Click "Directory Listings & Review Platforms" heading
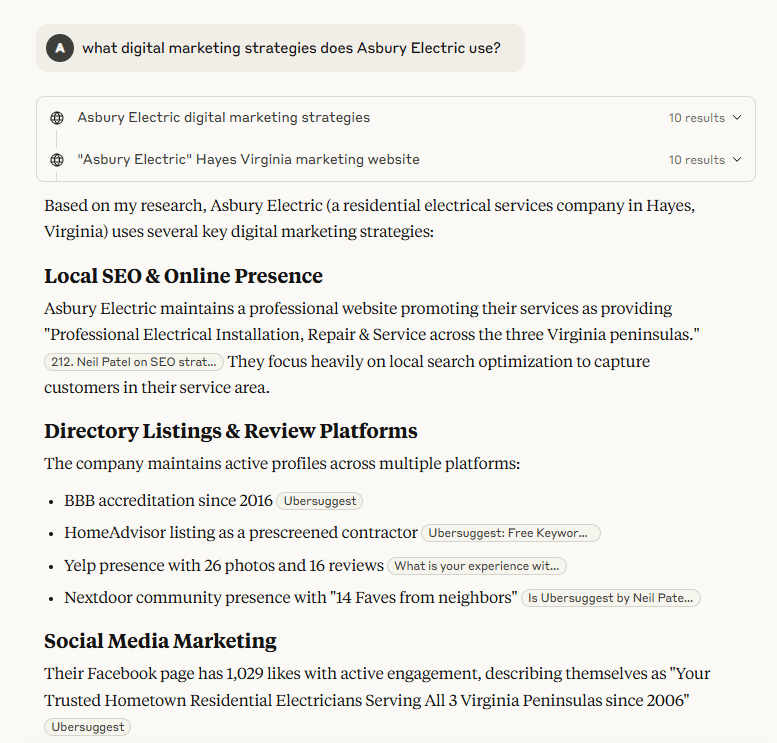The image size is (777, 743). [x=231, y=431]
